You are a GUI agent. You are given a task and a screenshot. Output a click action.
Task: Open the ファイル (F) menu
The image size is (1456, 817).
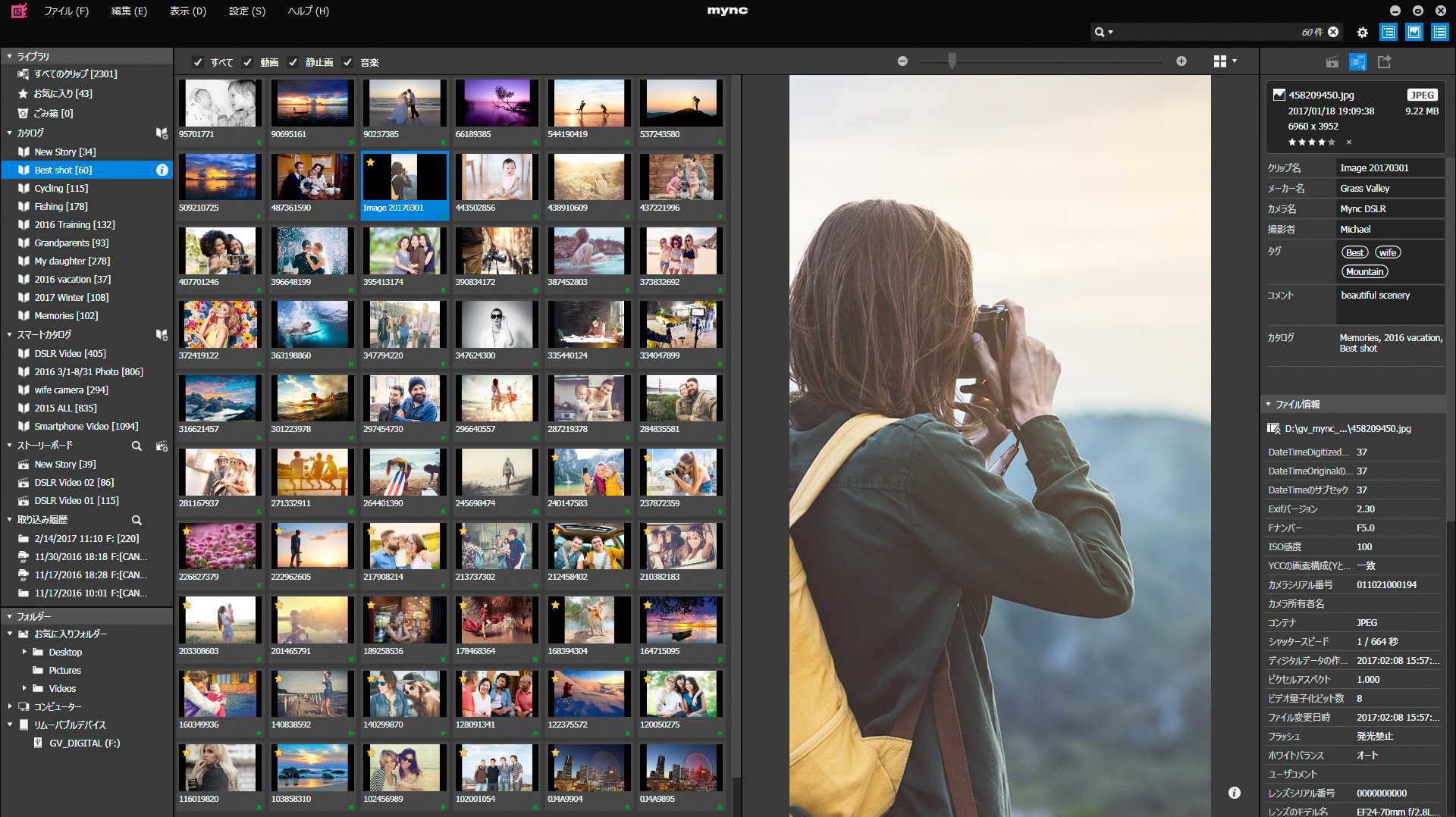[66, 11]
